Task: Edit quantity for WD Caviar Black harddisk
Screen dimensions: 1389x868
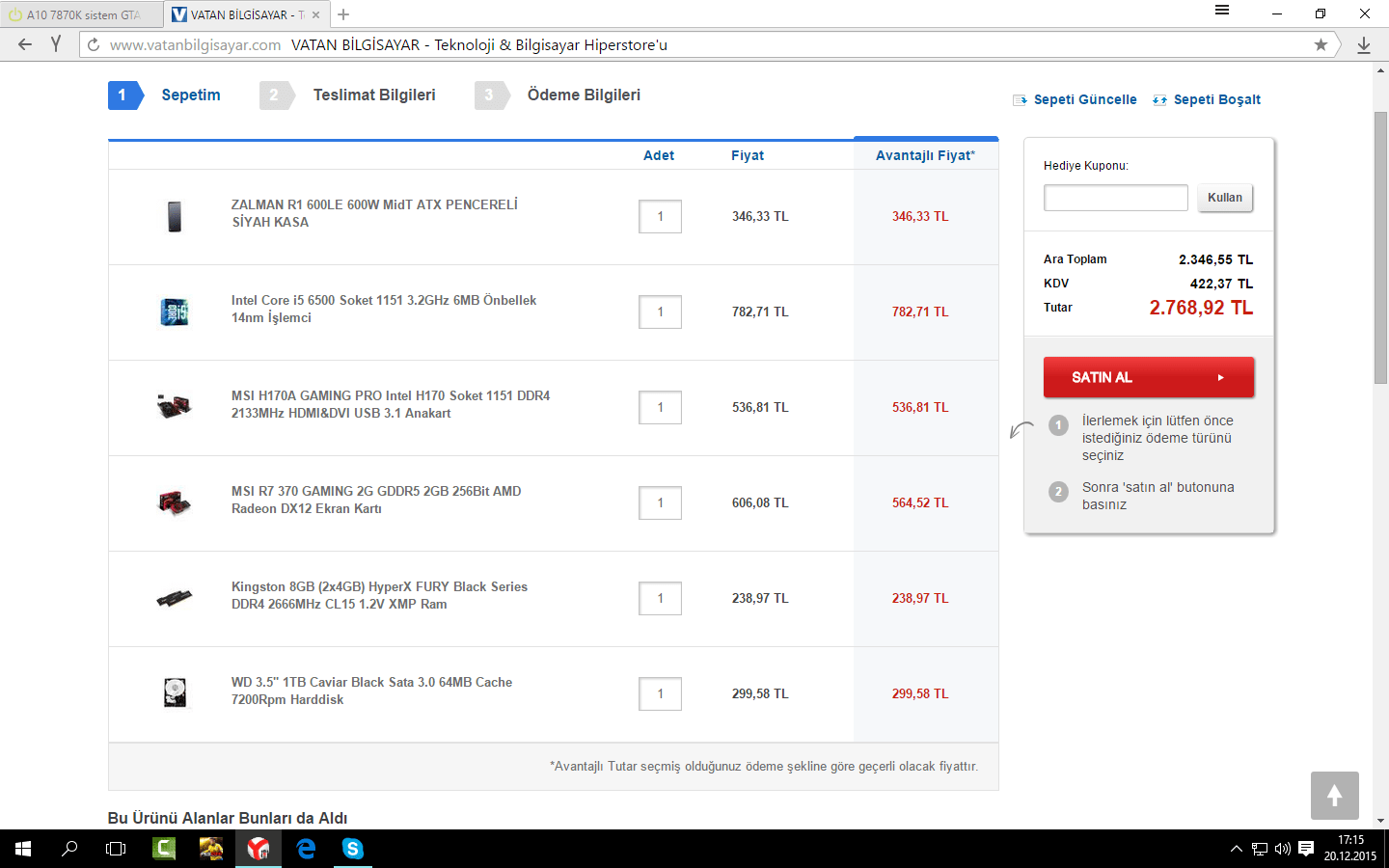Action: click(660, 694)
